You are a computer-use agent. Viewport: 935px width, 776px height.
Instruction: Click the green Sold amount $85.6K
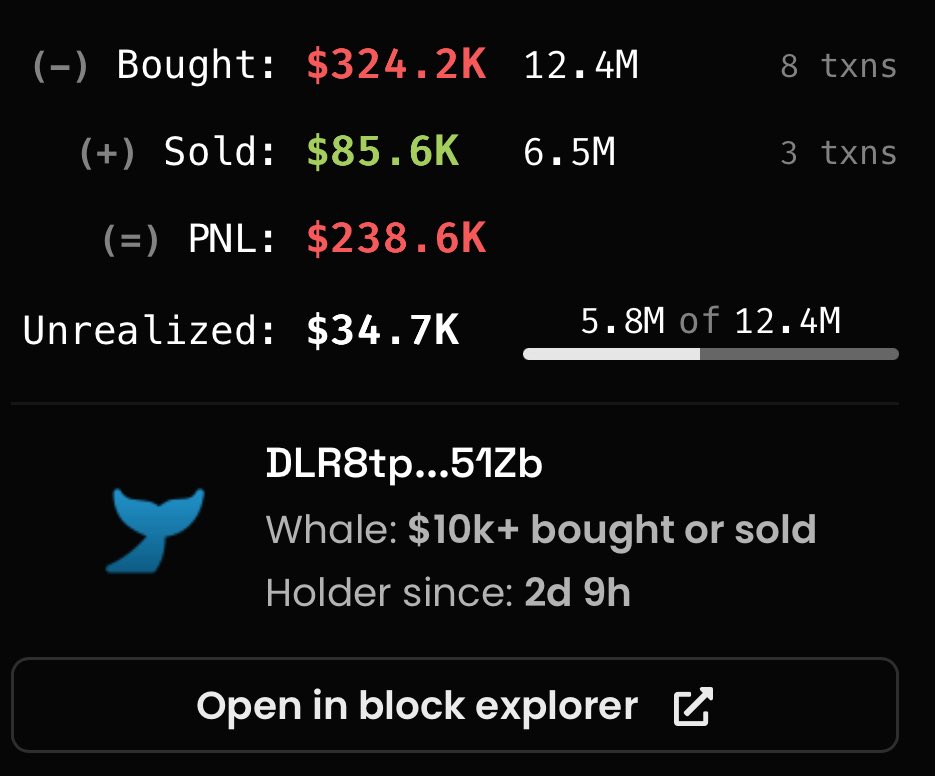coord(383,152)
